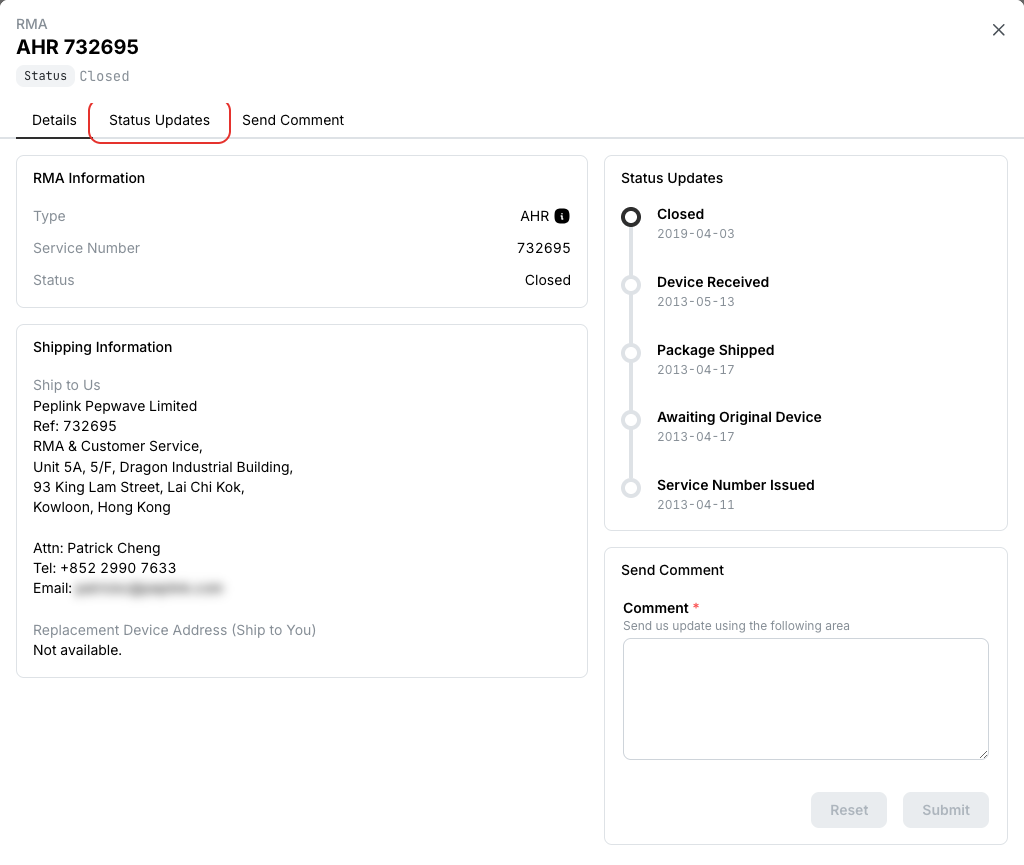This screenshot has width=1024, height=865.
Task: Click the 'RMA Information' heading
Action: 89,178
